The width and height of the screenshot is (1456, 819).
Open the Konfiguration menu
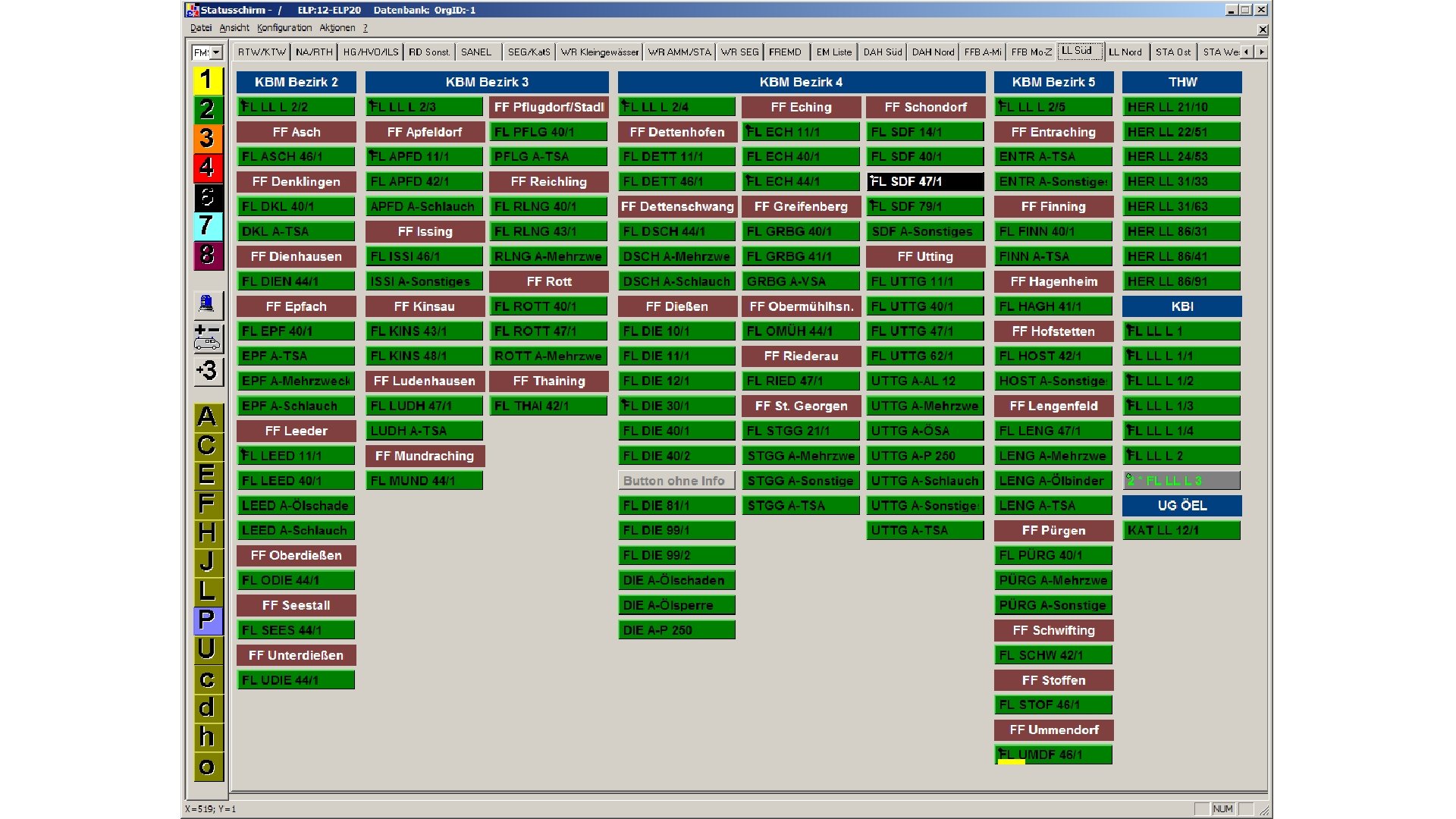pyautogui.click(x=284, y=28)
